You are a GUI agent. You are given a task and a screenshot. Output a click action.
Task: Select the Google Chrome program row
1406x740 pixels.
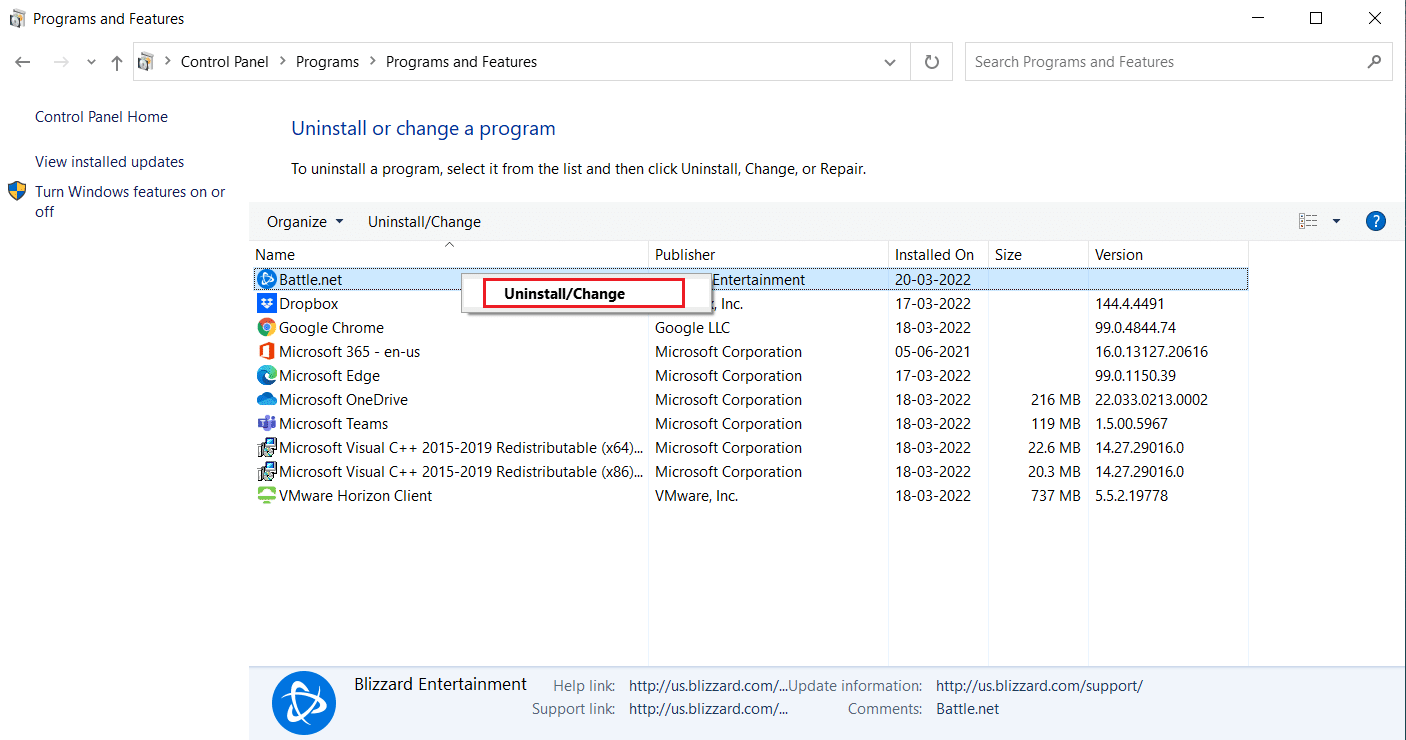pos(749,328)
